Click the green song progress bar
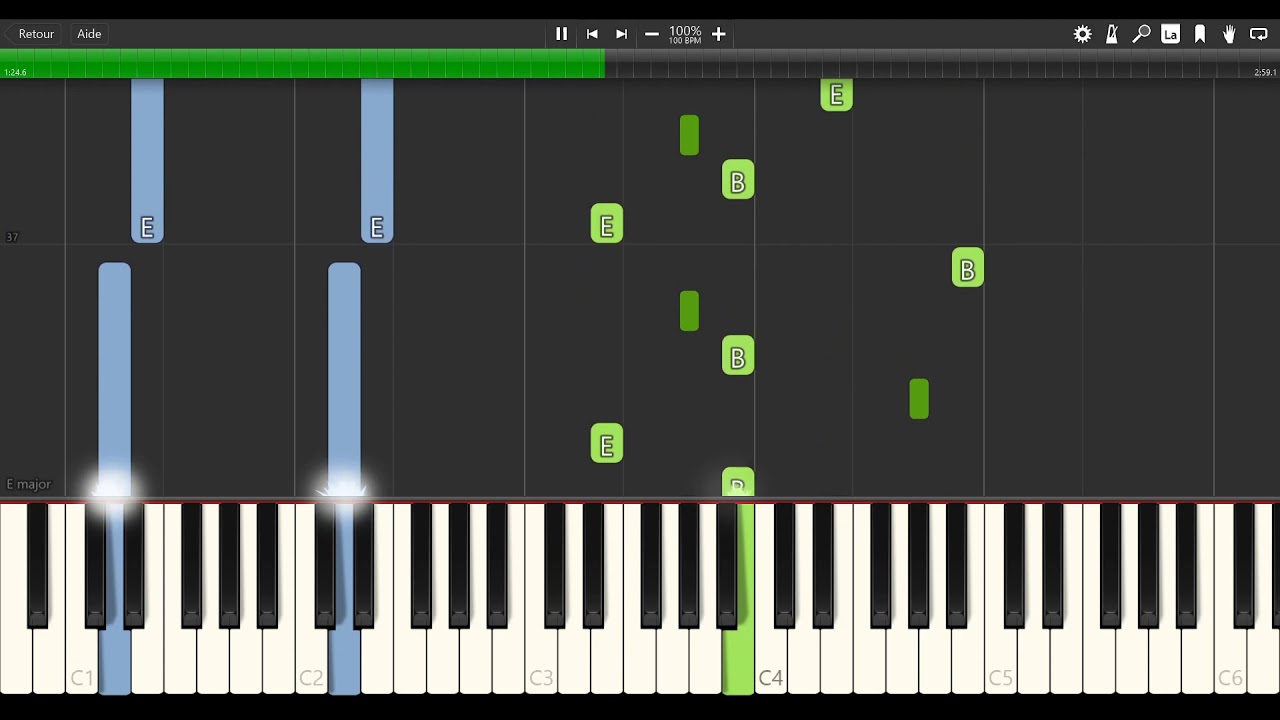 [302, 63]
